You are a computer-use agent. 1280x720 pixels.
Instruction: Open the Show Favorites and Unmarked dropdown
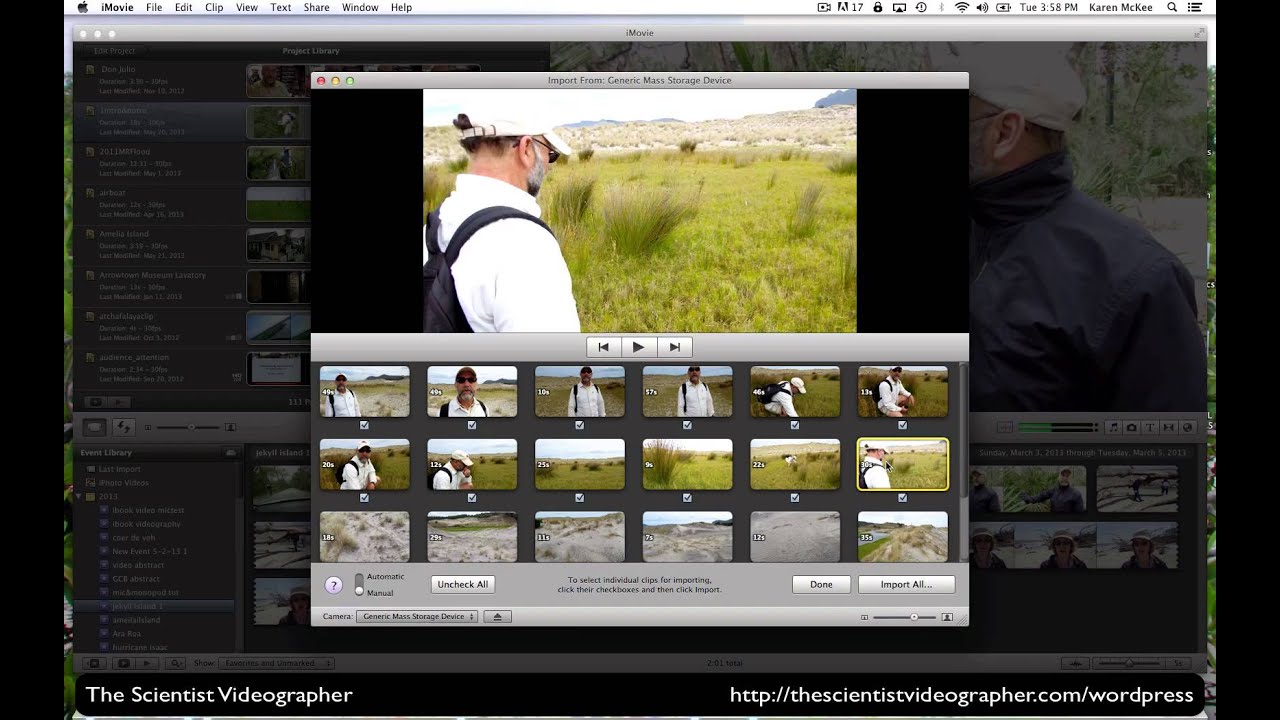point(276,663)
